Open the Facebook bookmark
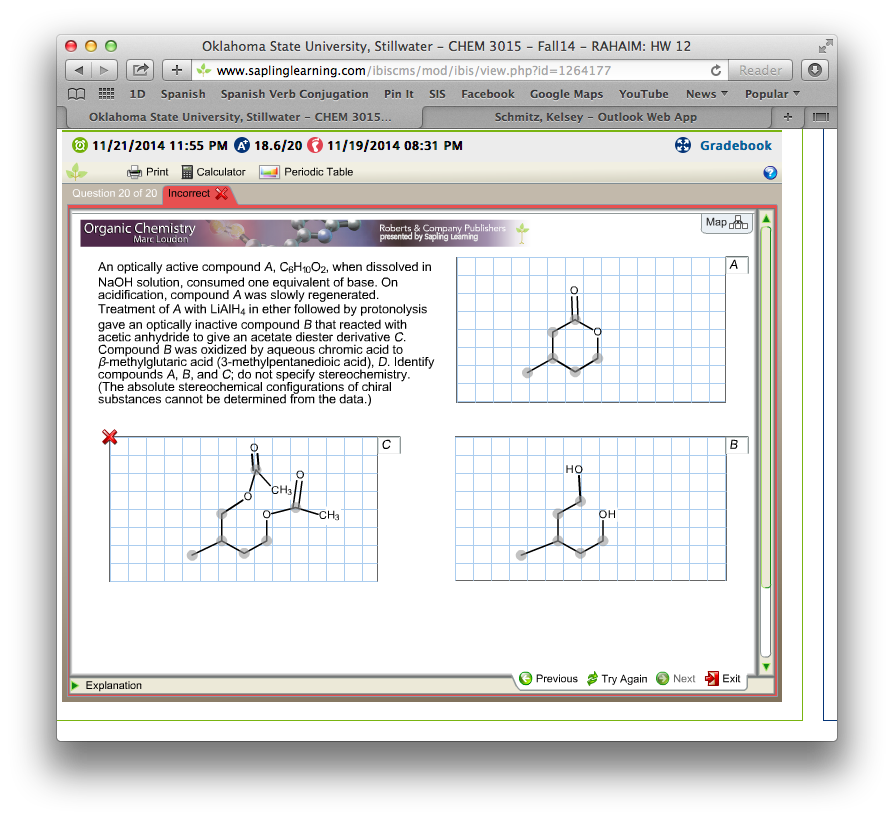This screenshot has width=894, height=820. [x=487, y=93]
